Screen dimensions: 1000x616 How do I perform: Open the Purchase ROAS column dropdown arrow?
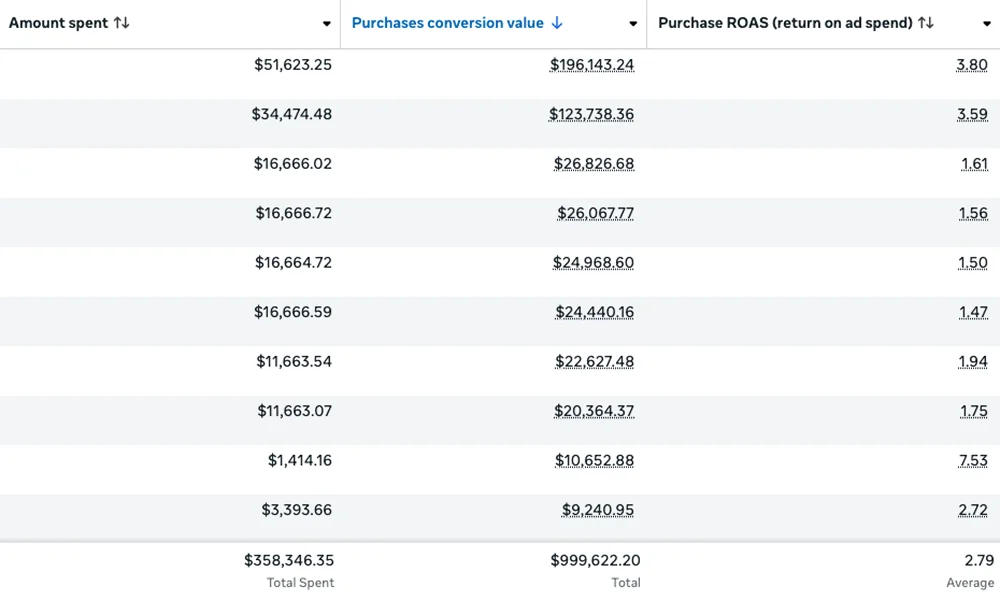coord(987,24)
